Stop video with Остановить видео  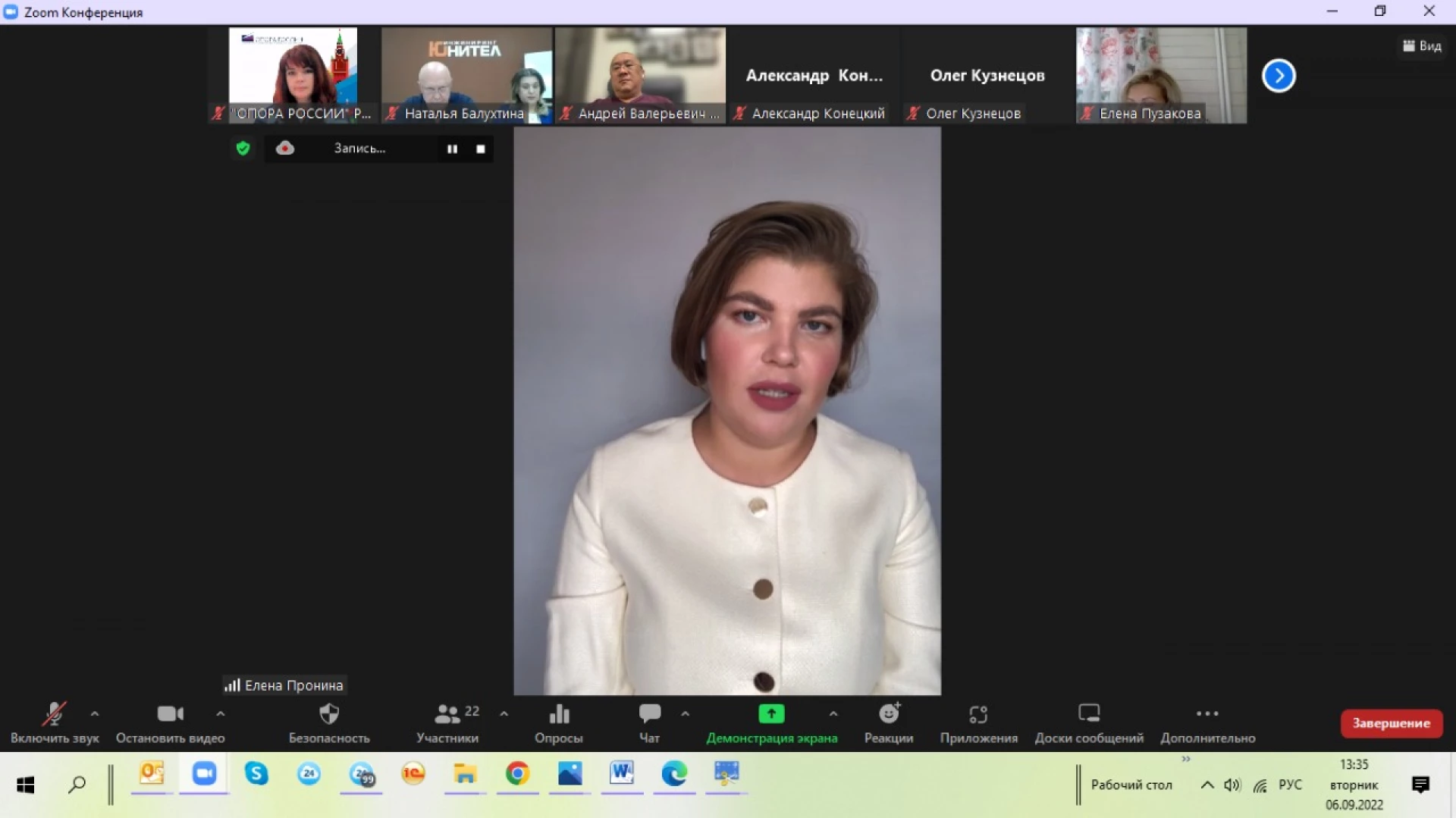pos(171,723)
